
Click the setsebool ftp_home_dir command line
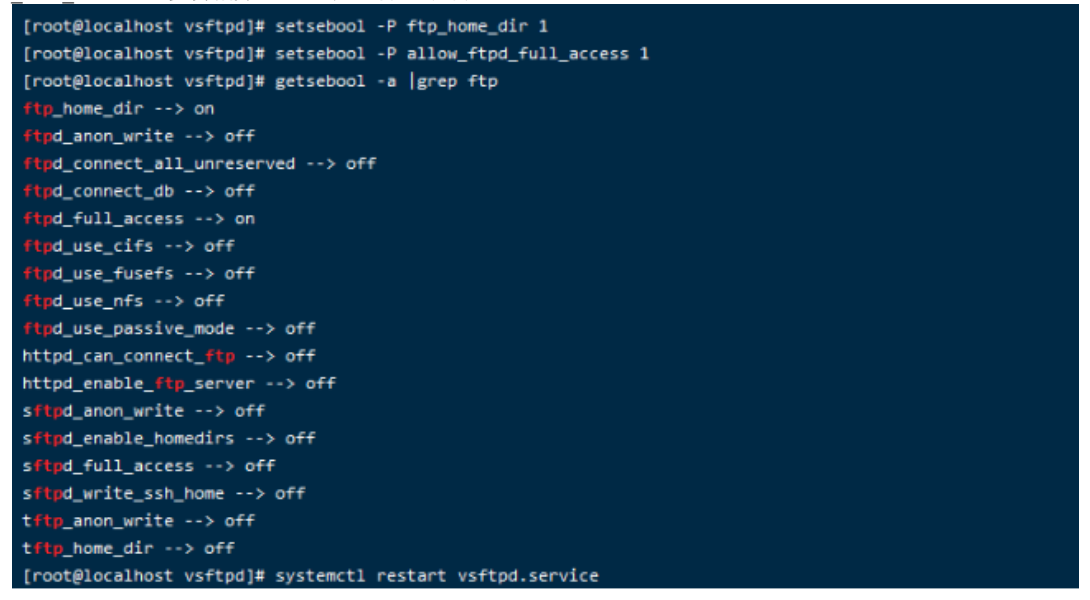pyautogui.click(x=285, y=26)
